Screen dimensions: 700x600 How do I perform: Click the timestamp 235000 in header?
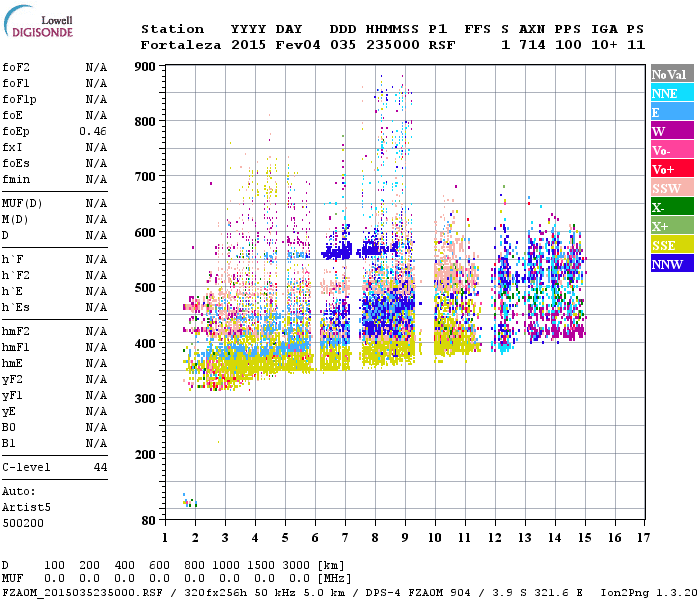393,45
